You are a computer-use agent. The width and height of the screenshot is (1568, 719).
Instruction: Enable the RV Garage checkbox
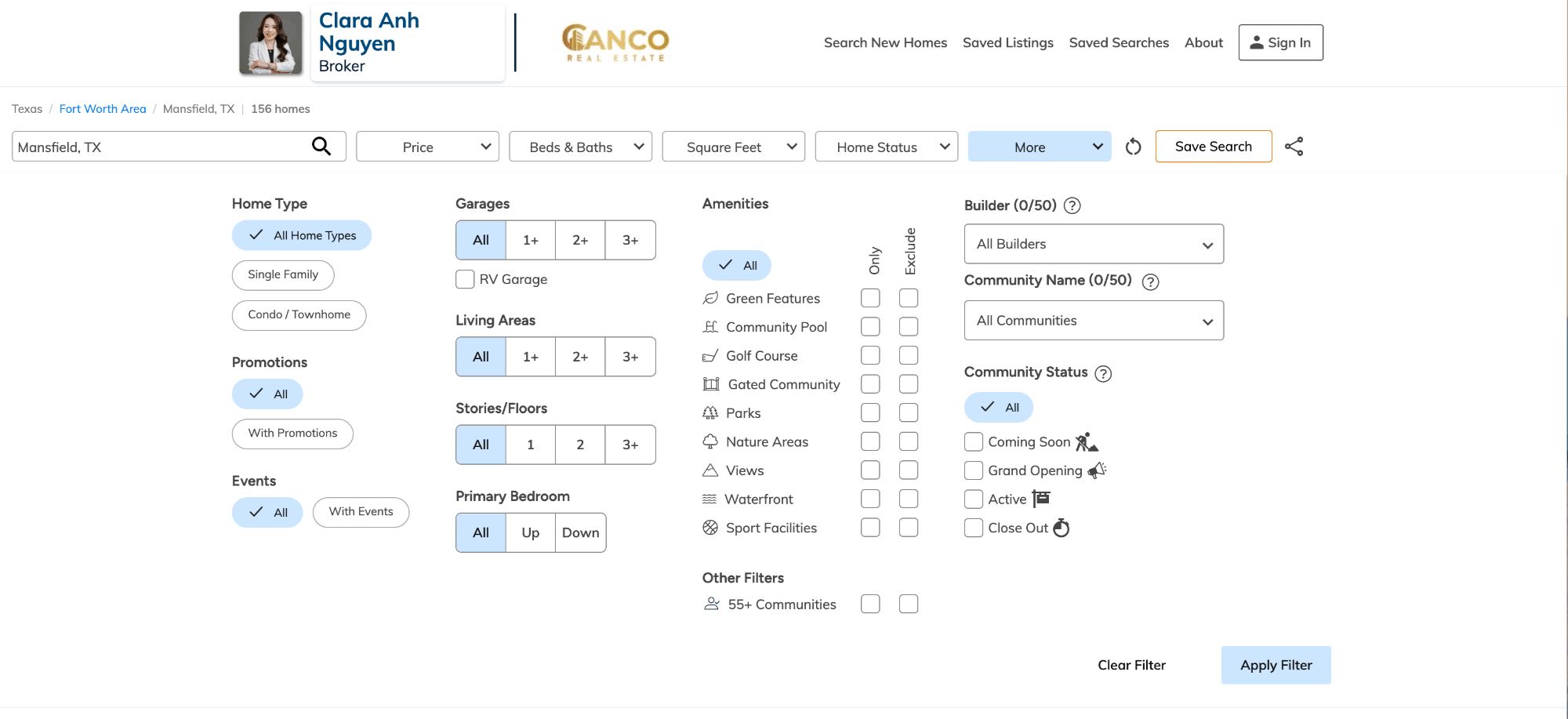(465, 279)
